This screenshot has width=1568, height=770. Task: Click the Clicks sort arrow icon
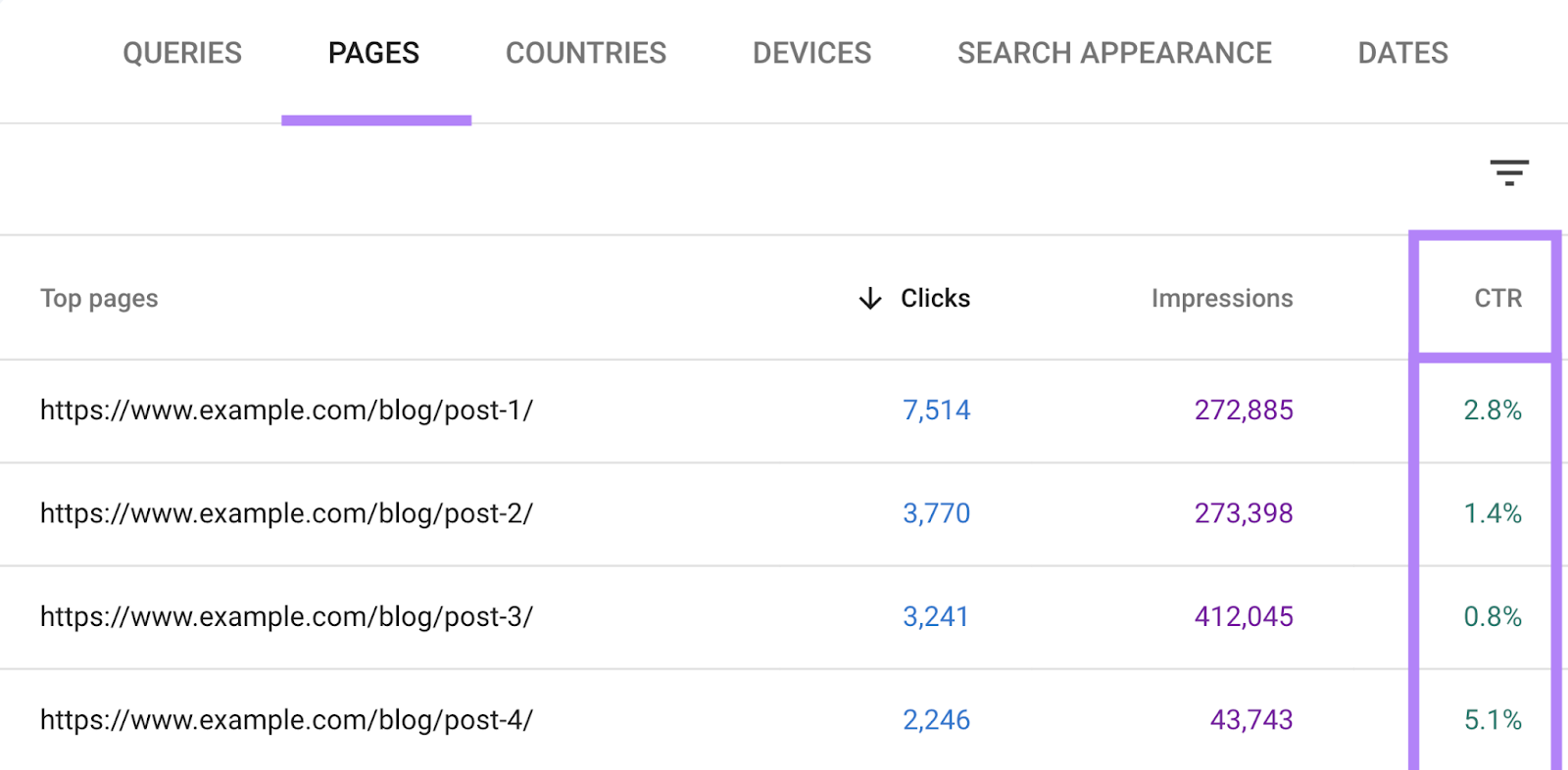point(869,298)
